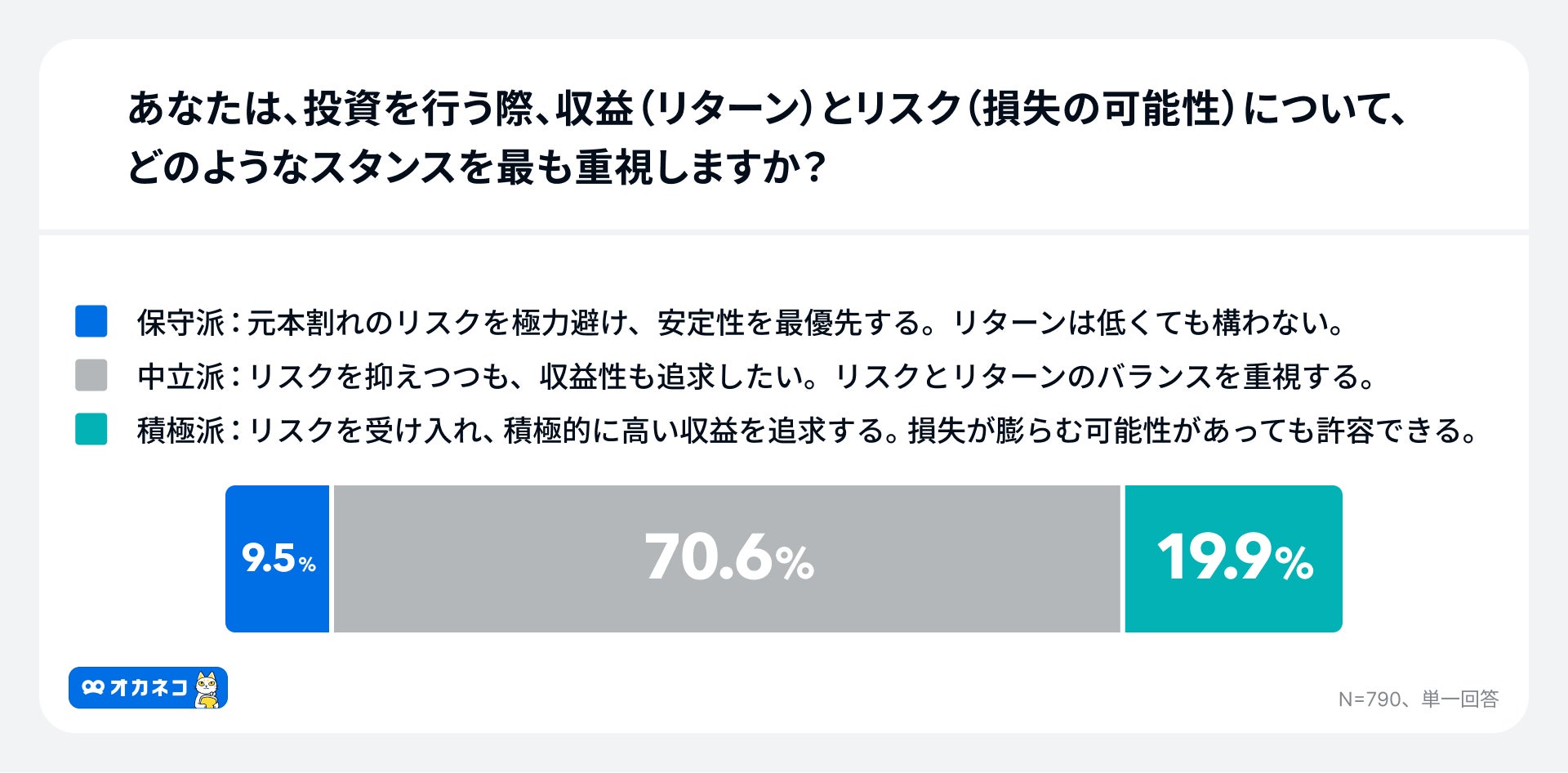
Task: Click the オカネコ logo text
Action: pyautogui.click(x=149, y=688)
